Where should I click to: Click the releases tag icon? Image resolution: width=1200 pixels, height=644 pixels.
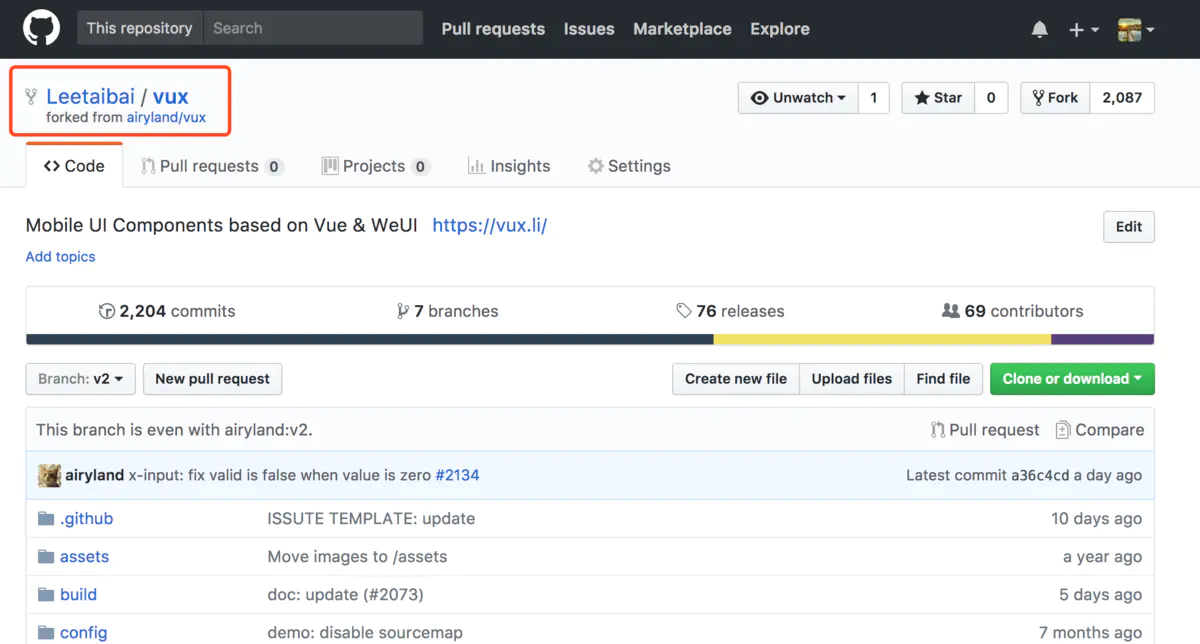(684, 311)
